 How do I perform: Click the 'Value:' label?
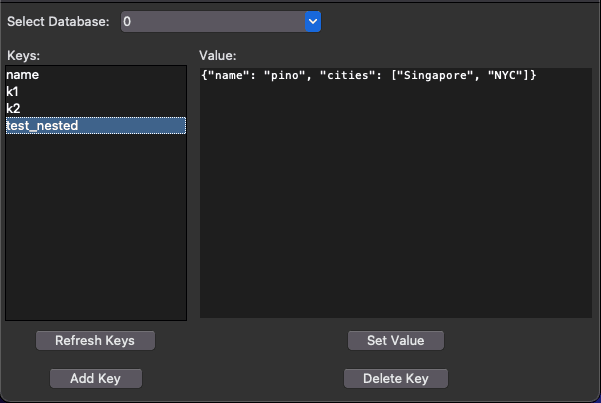click(x=217, y=54)
